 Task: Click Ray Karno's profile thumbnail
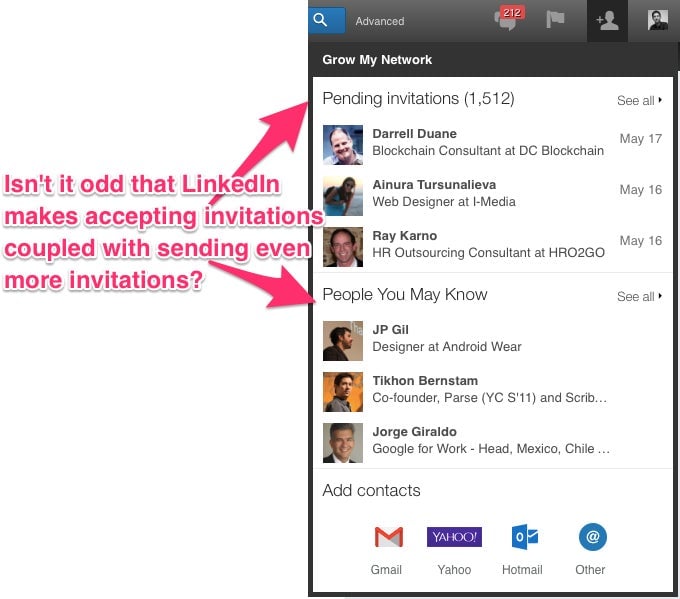click(x=343, y=246)
